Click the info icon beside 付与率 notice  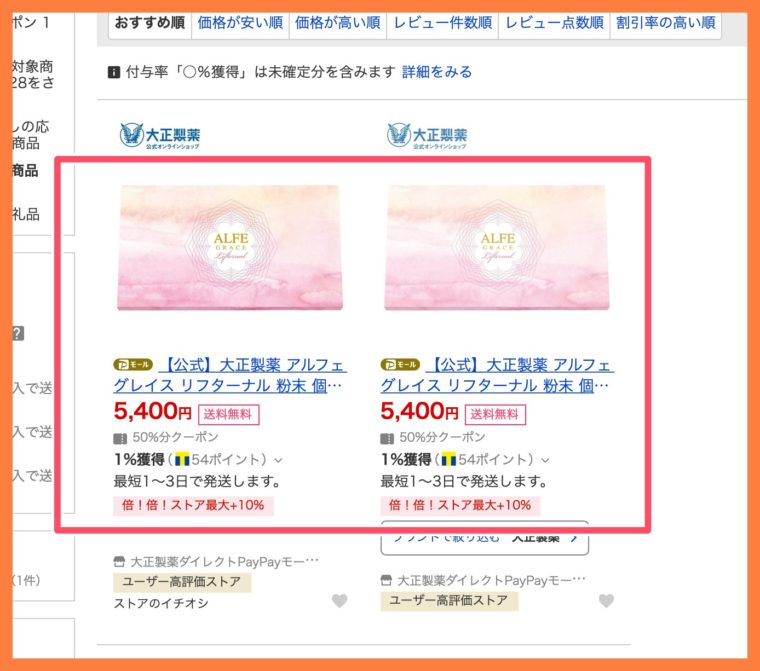[113, 73]
